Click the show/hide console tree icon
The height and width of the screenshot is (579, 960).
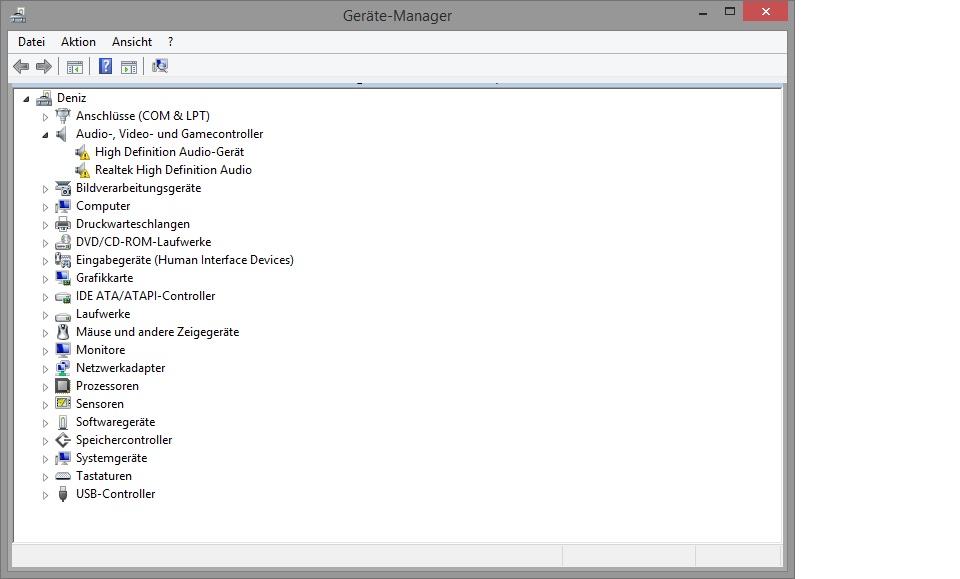point(75,67)
